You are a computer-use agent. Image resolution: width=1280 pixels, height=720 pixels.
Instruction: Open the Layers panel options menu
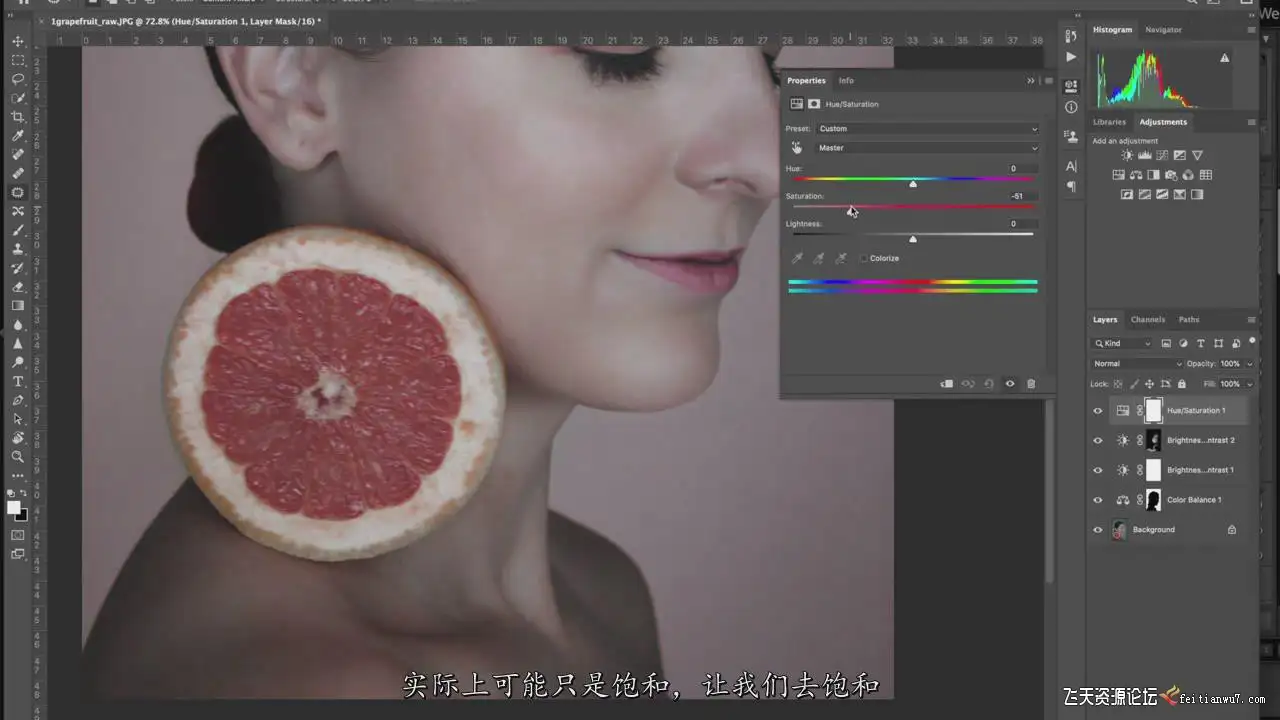click(x=1251, y=320)
